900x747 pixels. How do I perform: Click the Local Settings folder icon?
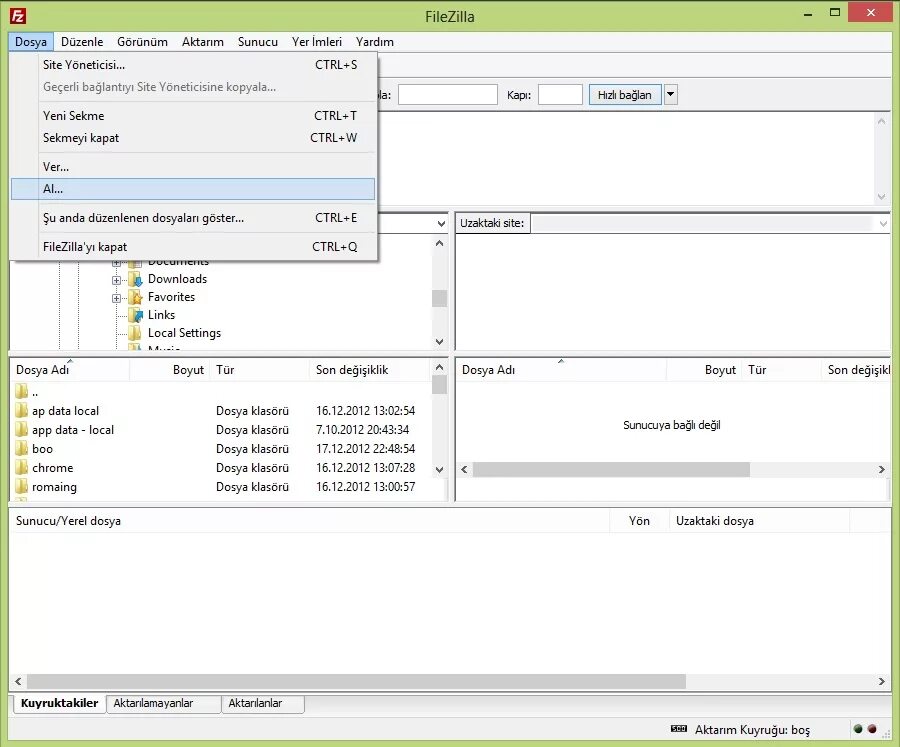tap(135, 333)
